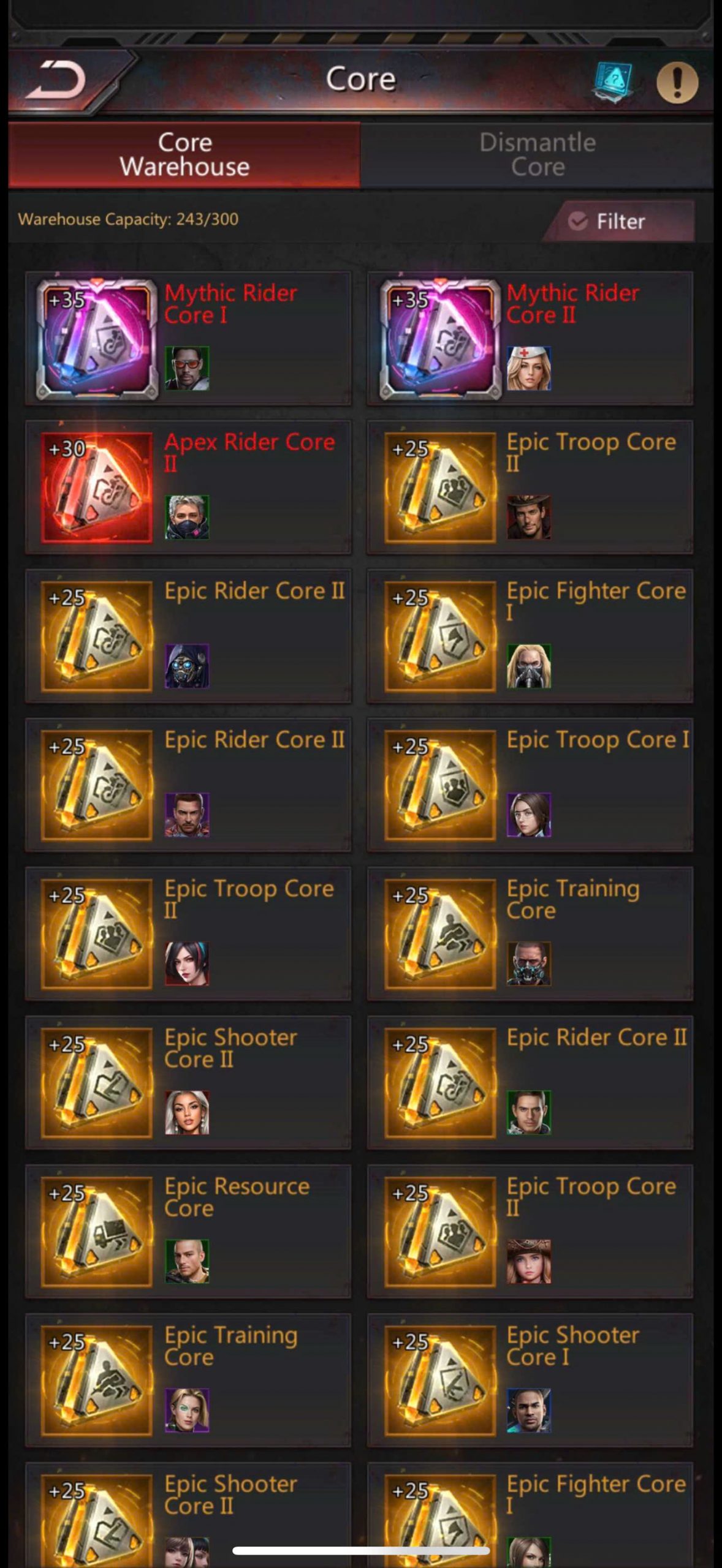Toggle the Filter checkmark

[x=577, y=221]
